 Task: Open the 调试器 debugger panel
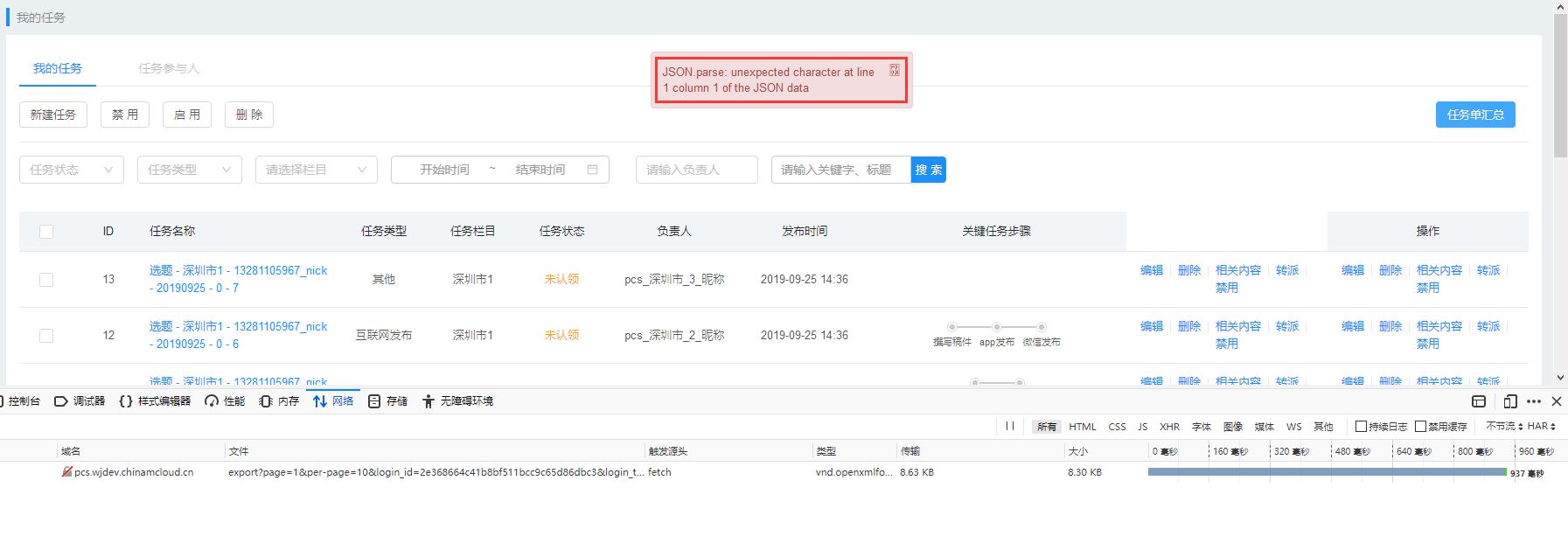[80, 401]
